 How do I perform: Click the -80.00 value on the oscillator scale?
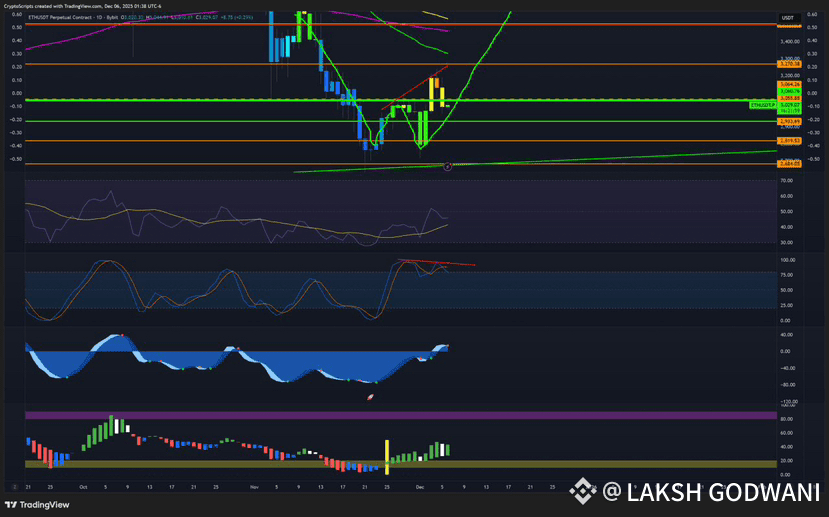788,385
